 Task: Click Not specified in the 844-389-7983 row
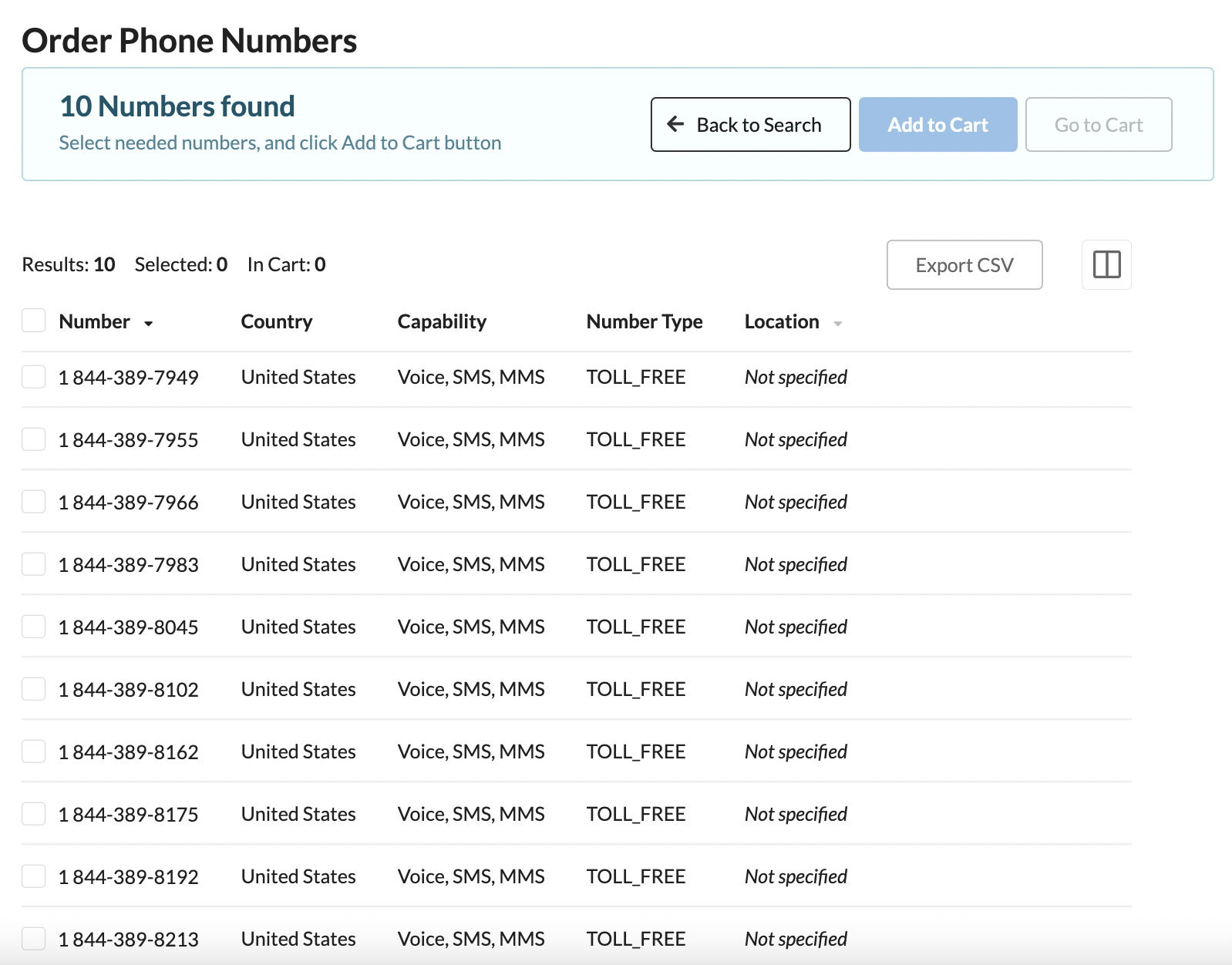[x=796, y=564]
